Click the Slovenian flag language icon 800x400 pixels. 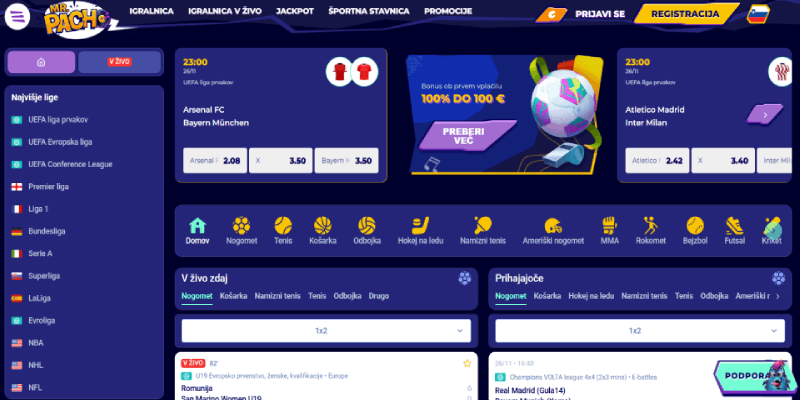click(758, 14)
